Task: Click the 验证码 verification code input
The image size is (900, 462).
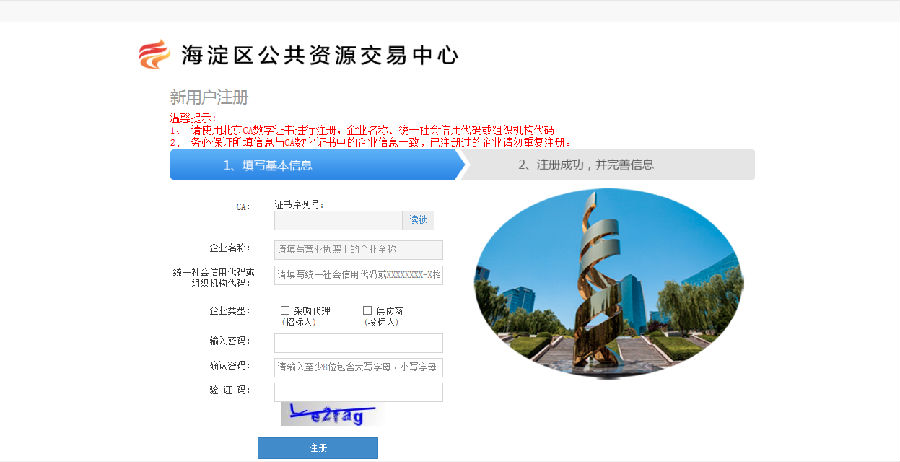Action: 358,390
